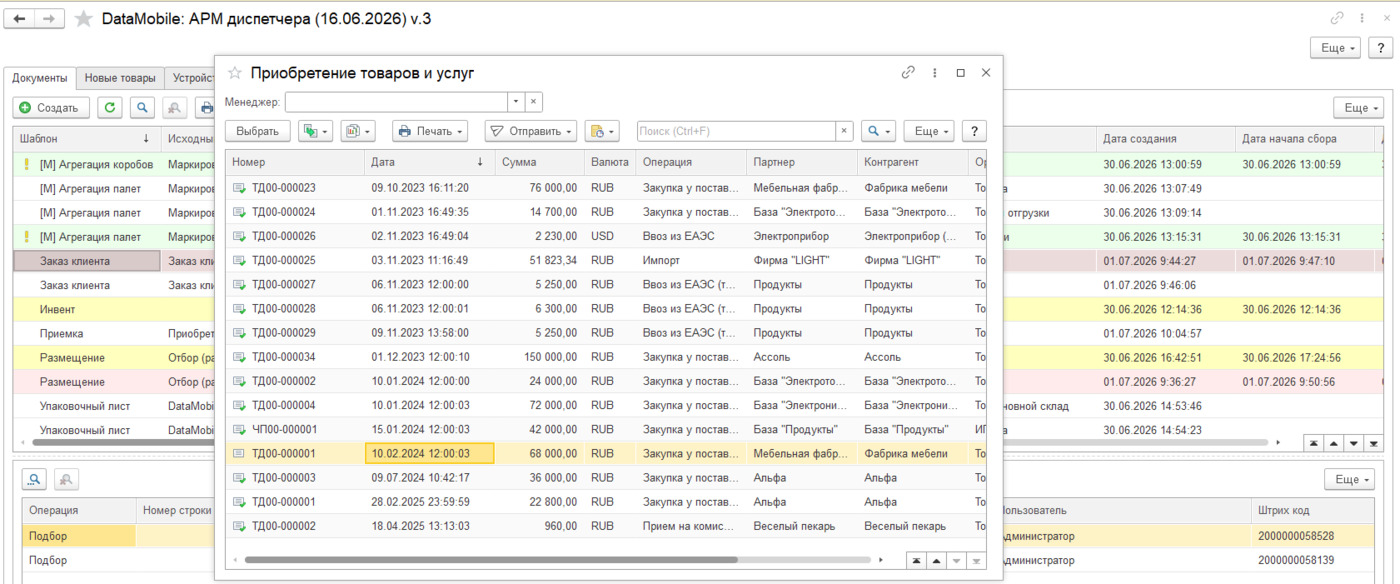Viewport: 1400px width, 584px height.
Task: Click the back arrow in DataMobile header
Action: 20,19
